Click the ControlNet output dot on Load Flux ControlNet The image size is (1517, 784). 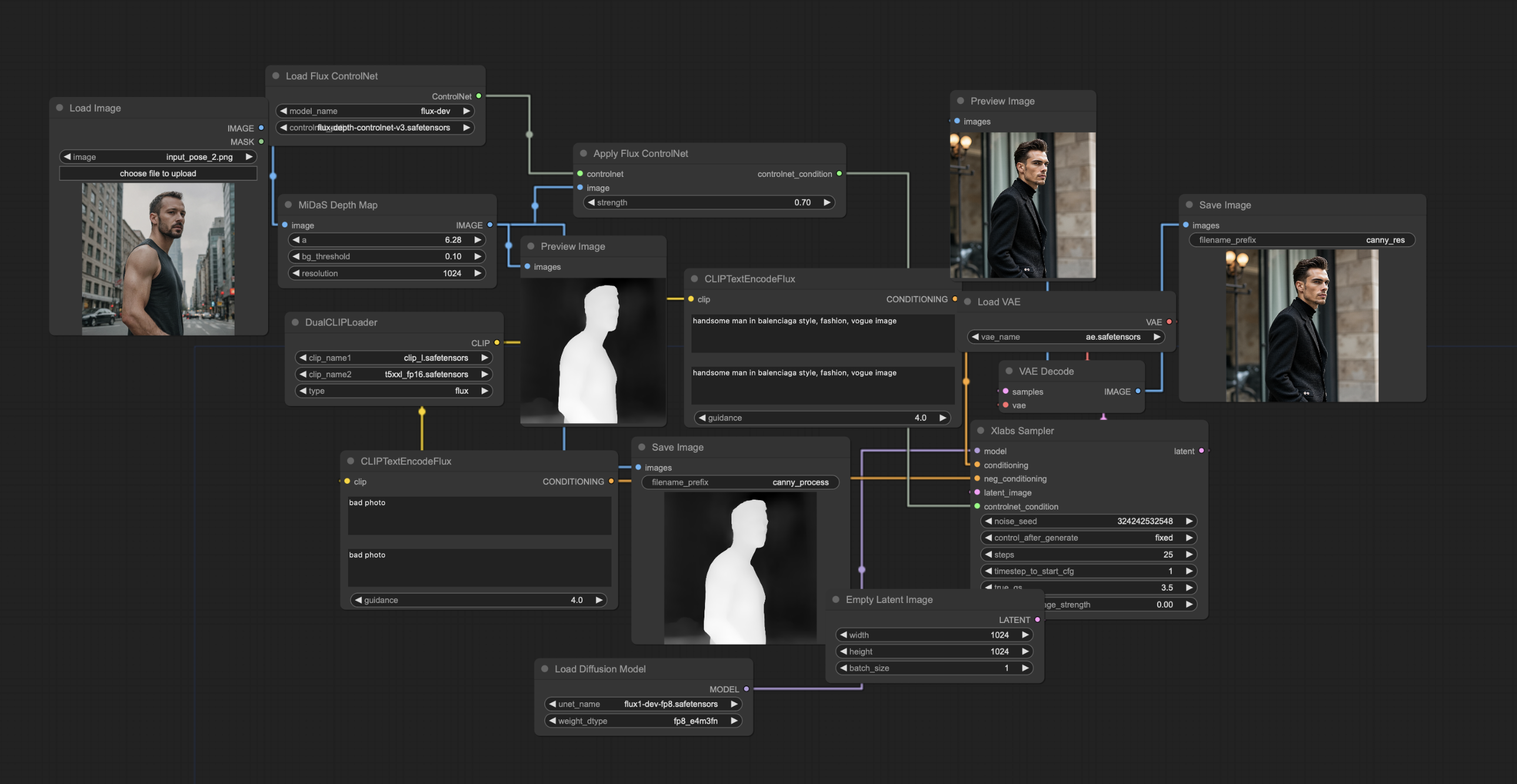[478, 95]
